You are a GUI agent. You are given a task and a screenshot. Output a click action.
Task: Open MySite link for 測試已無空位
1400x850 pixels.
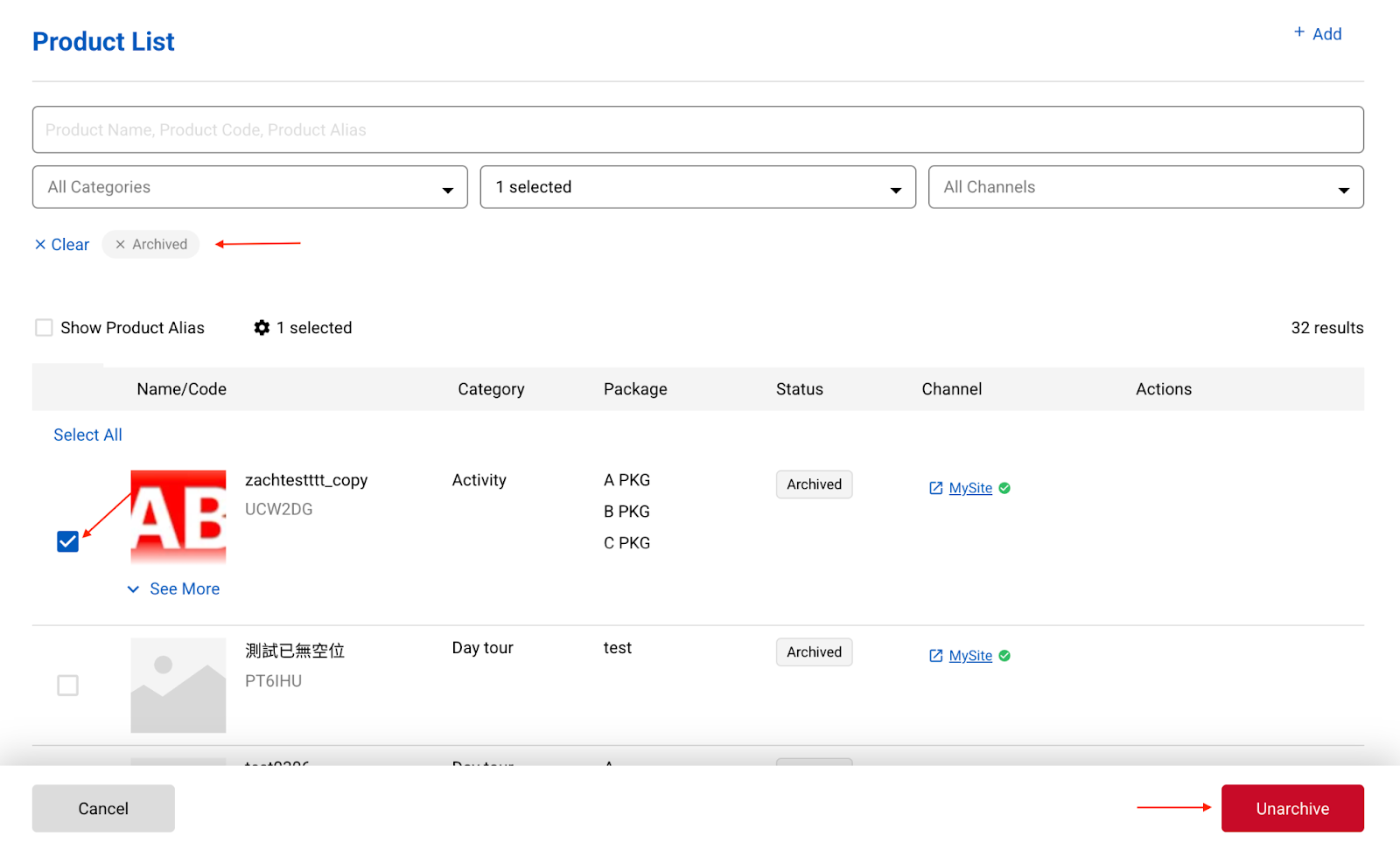point(970,656)
